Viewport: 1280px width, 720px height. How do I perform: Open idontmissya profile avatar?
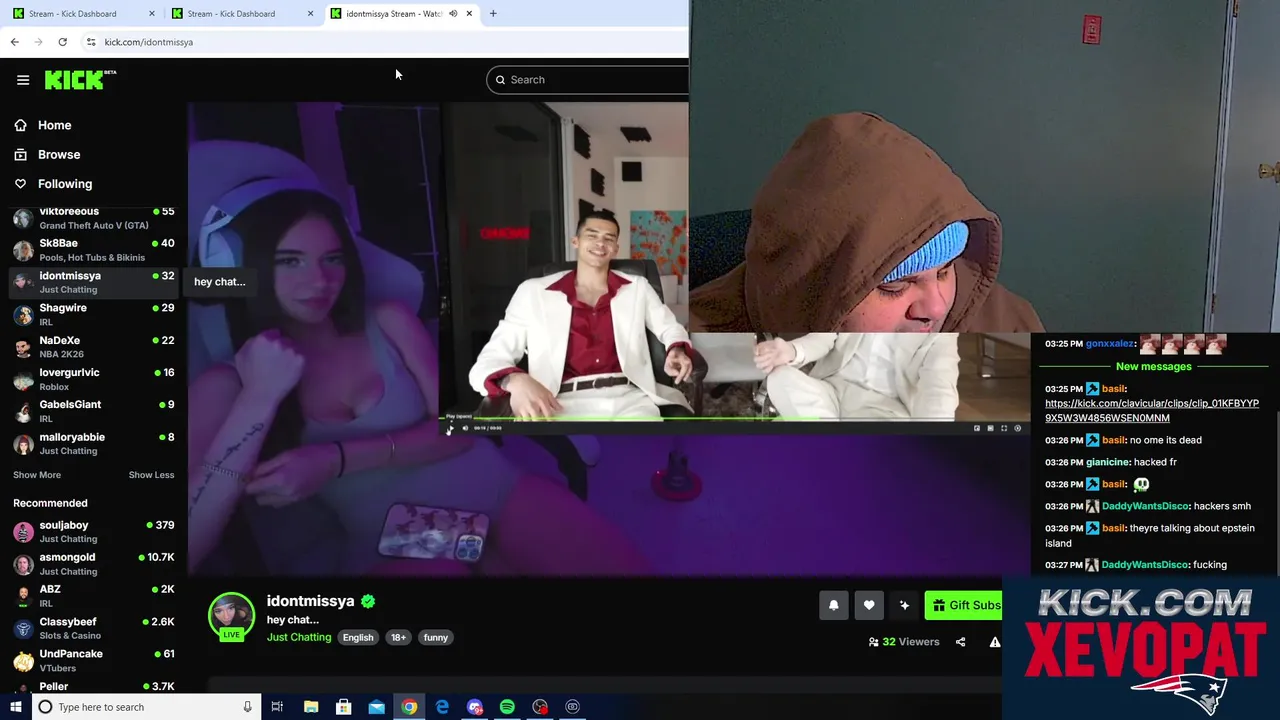point(231,615)
